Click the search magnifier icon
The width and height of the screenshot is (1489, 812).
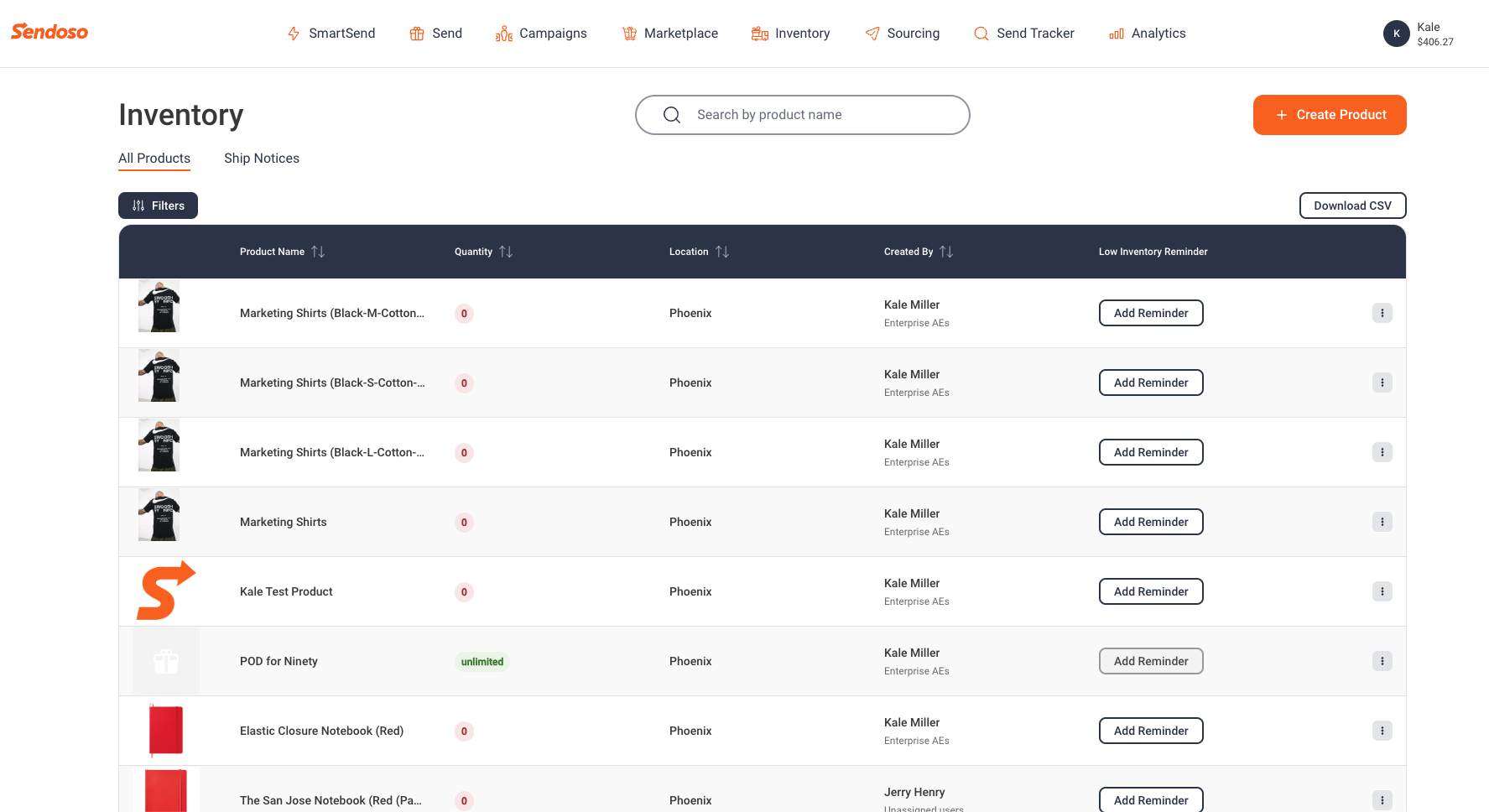tap(672, 115)
